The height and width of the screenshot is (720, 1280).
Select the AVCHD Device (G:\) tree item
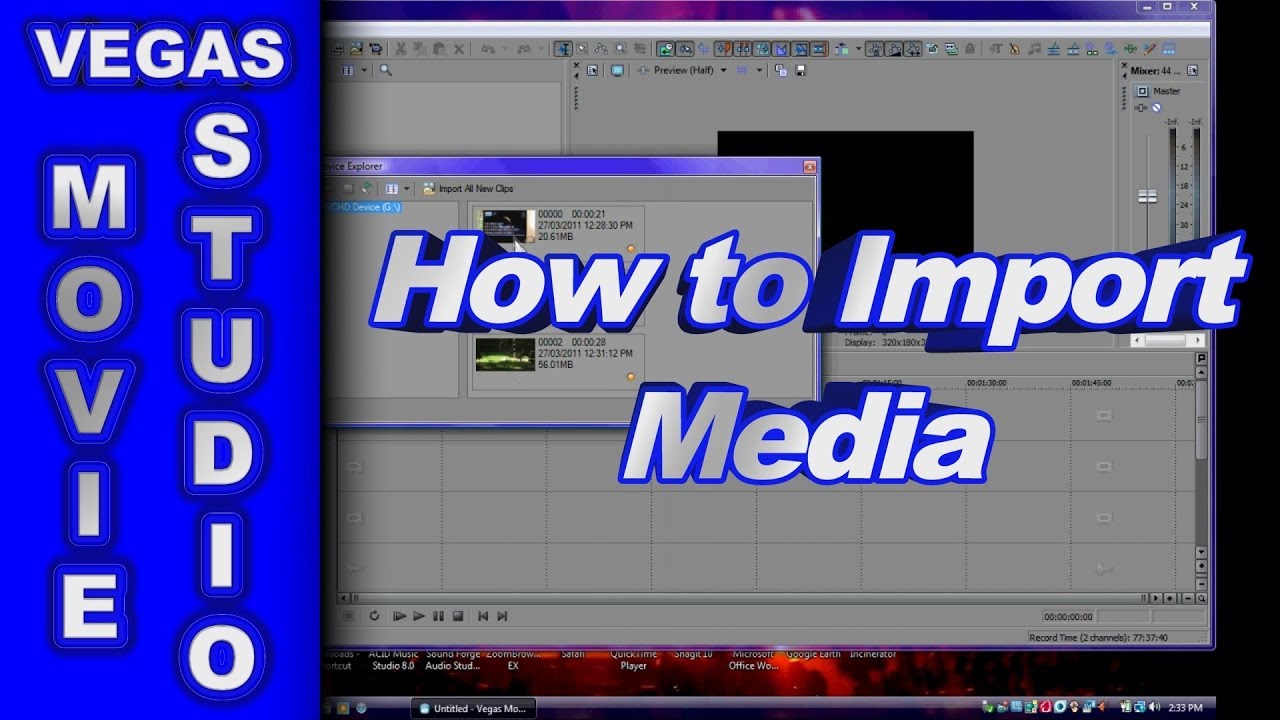pyautogui.click(x=362, y=207)
